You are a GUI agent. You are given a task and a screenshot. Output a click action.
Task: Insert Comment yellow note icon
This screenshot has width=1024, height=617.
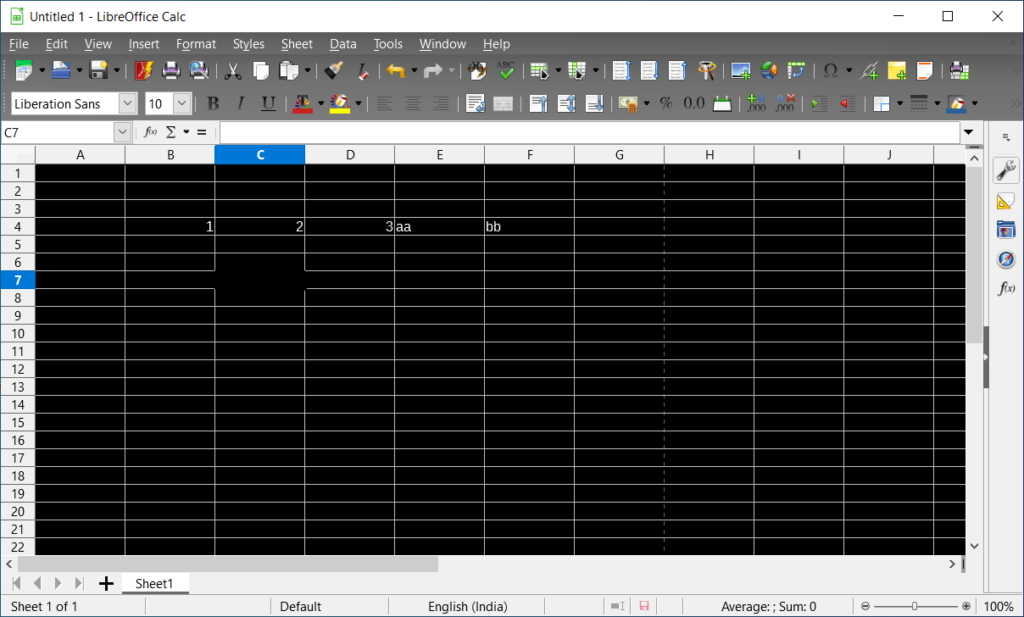897,71
